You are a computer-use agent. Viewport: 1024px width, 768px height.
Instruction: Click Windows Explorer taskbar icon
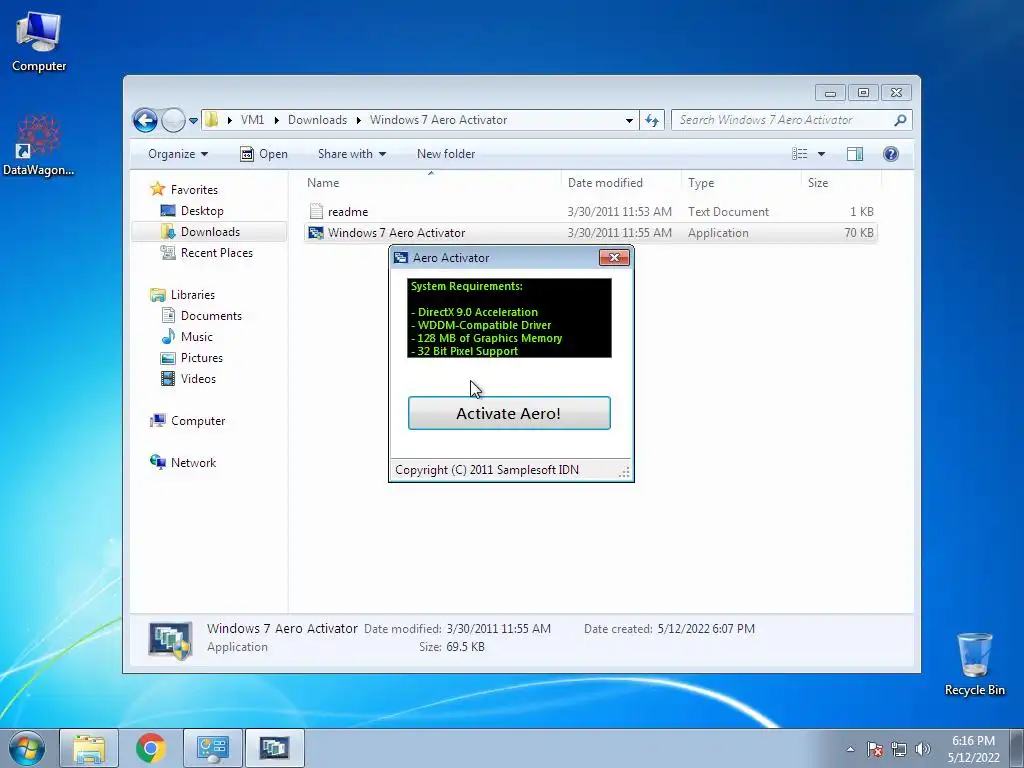coord(89,748)
